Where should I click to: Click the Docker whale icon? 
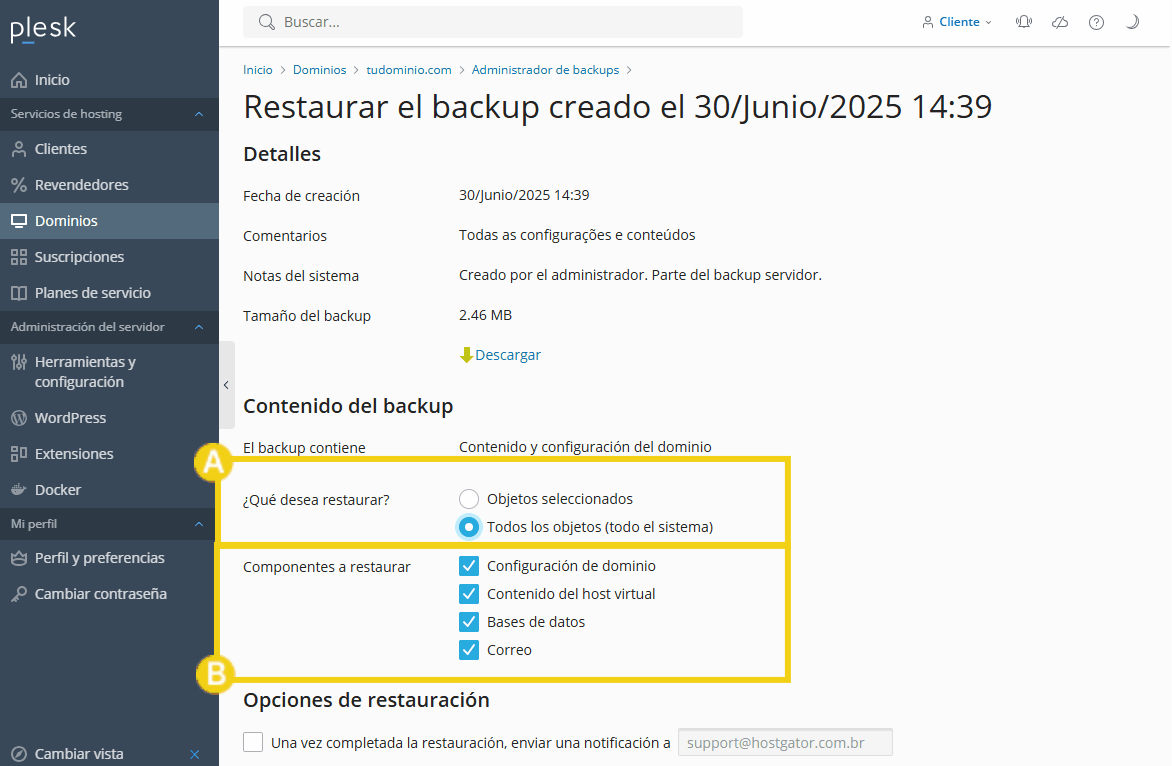click(x=19, y=489)
